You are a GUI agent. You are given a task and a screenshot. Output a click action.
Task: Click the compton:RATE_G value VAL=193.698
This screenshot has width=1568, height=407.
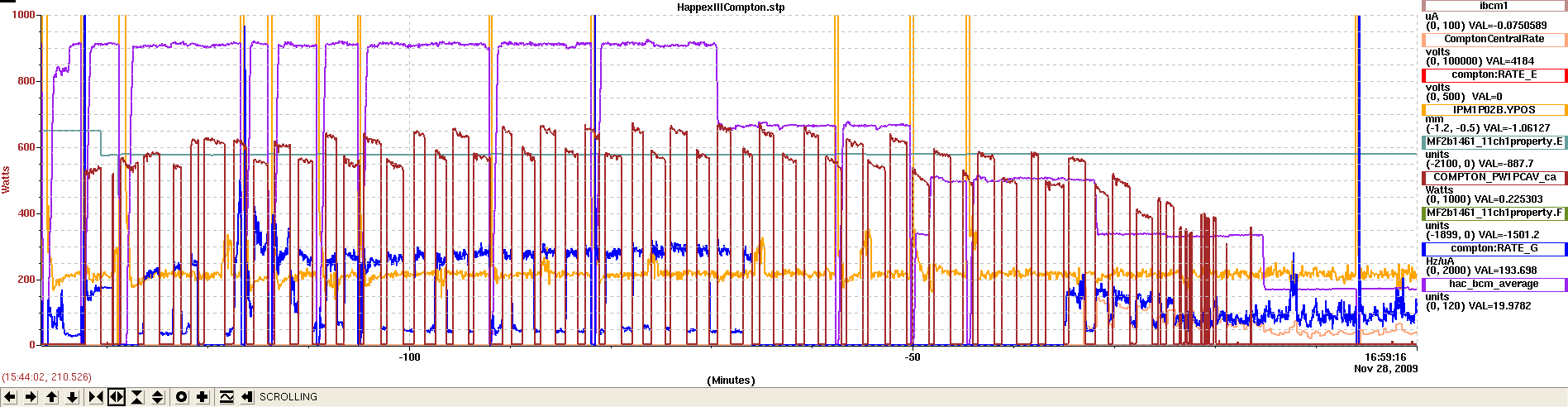1506,270
